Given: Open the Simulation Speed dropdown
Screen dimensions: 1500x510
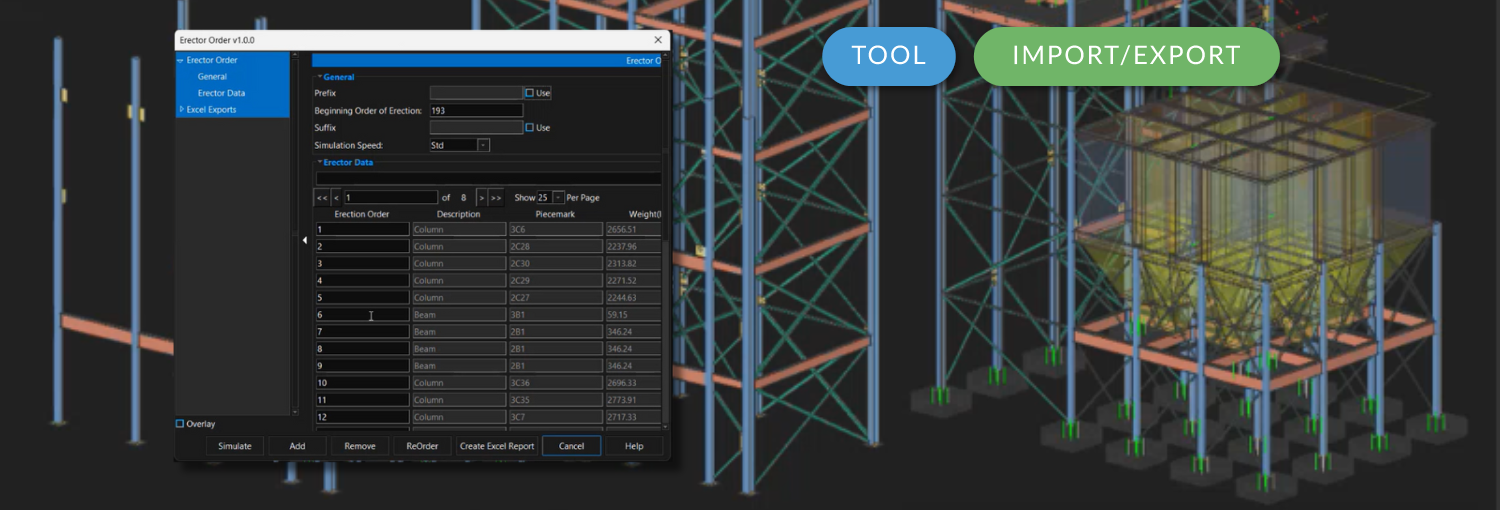Looking at the screenshot, I should 483,145.
